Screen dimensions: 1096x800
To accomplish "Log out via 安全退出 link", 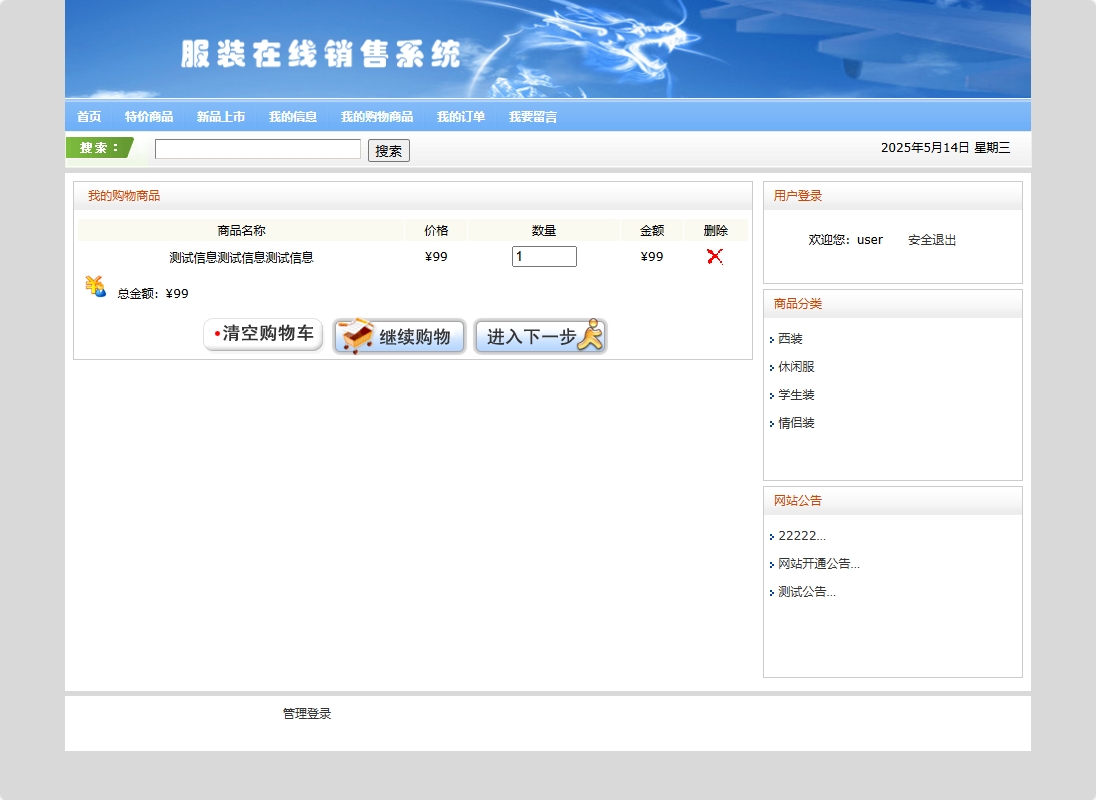I will click(x=932, y=240).
